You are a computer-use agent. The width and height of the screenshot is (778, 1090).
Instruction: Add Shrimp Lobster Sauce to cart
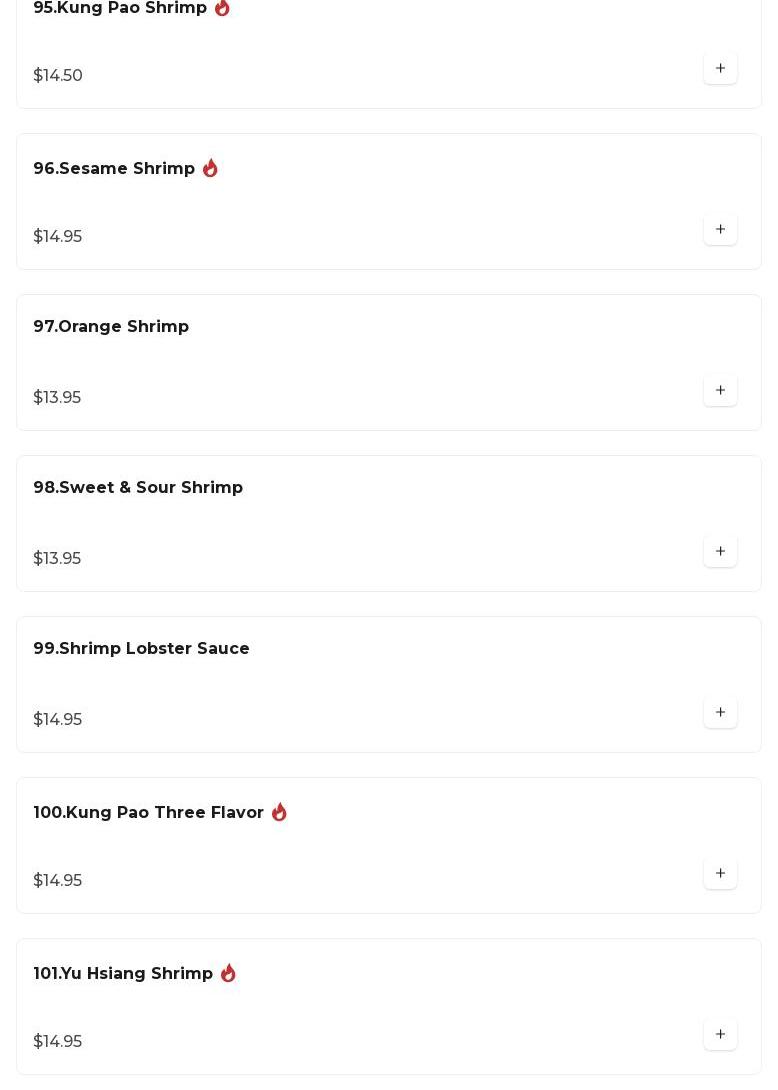(x=720, y=713)
